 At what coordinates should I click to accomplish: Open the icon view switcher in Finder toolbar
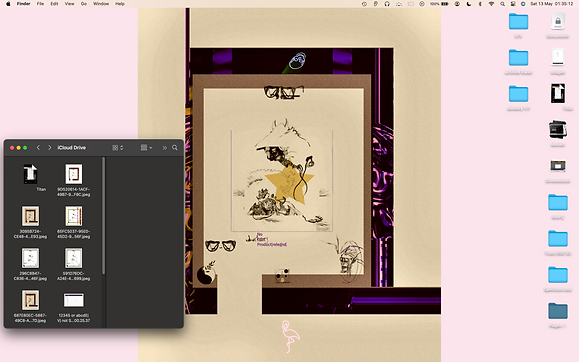pos(117,148)
